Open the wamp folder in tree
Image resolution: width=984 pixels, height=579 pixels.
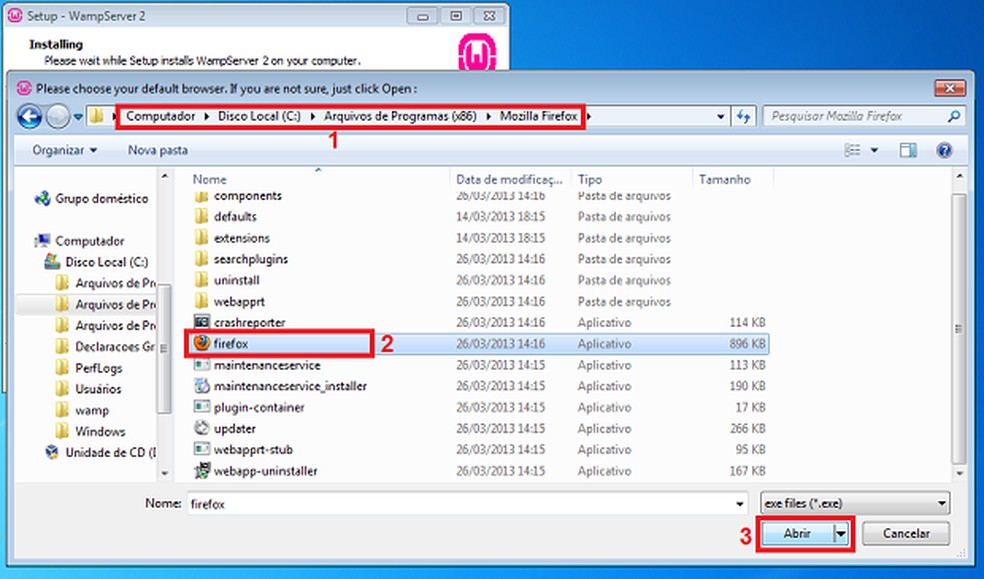pos(92,410)
